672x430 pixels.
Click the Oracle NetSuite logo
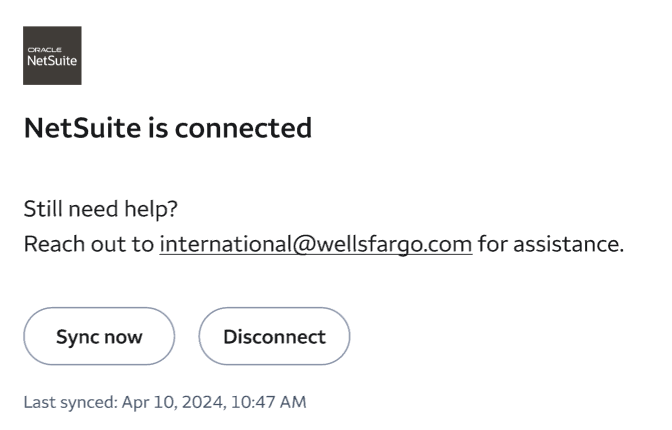pyautogui.click(x=52, y=56)
